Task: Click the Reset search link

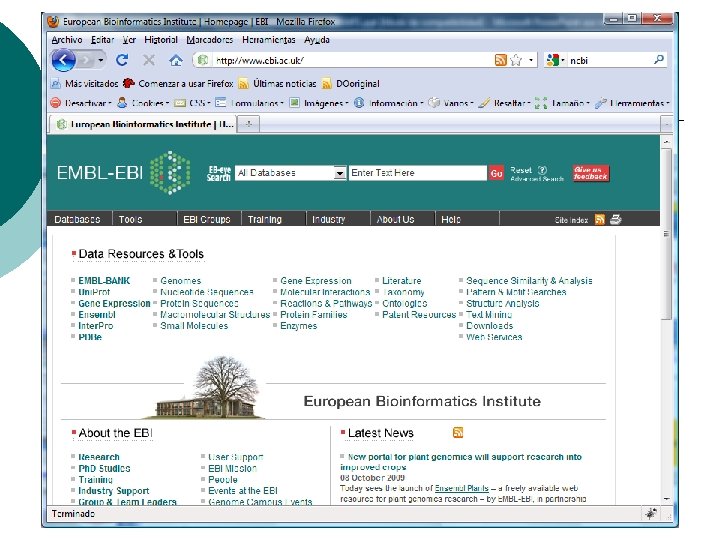Action: click(521, 170)
